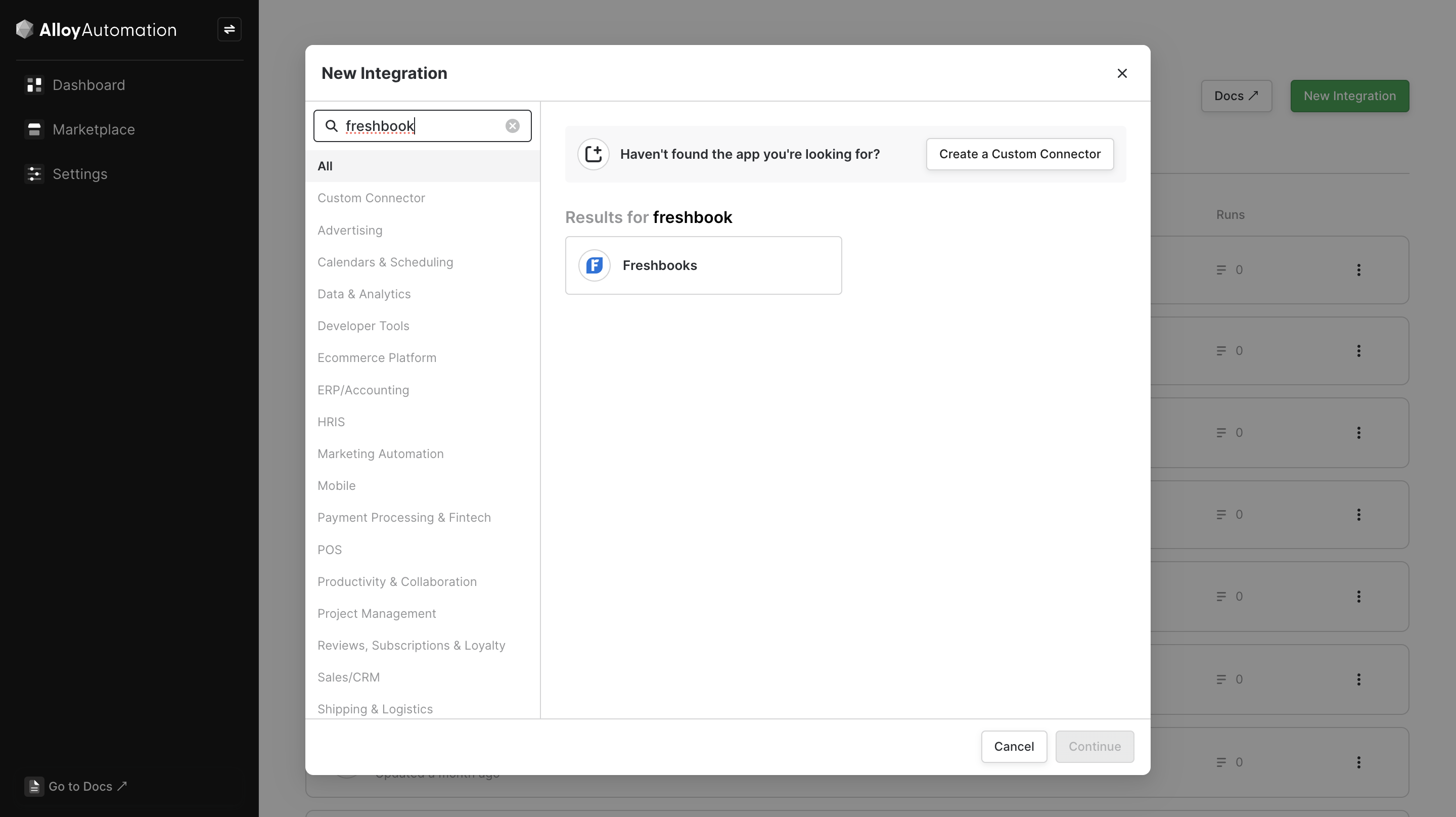Click runs list icon in fourth row
This screenshot has width=1456, height=817.
point(1221,515)
